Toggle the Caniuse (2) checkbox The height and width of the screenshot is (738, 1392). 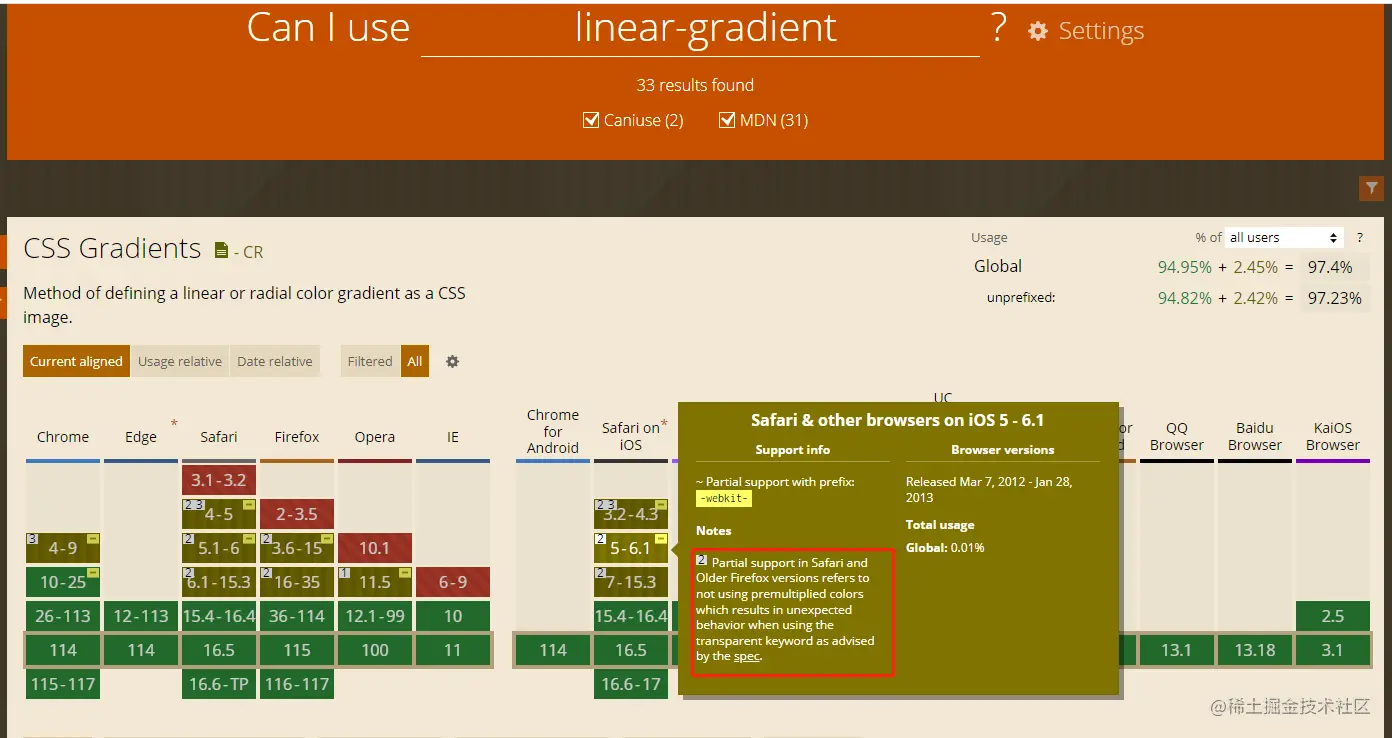click(x=591, y=120)
